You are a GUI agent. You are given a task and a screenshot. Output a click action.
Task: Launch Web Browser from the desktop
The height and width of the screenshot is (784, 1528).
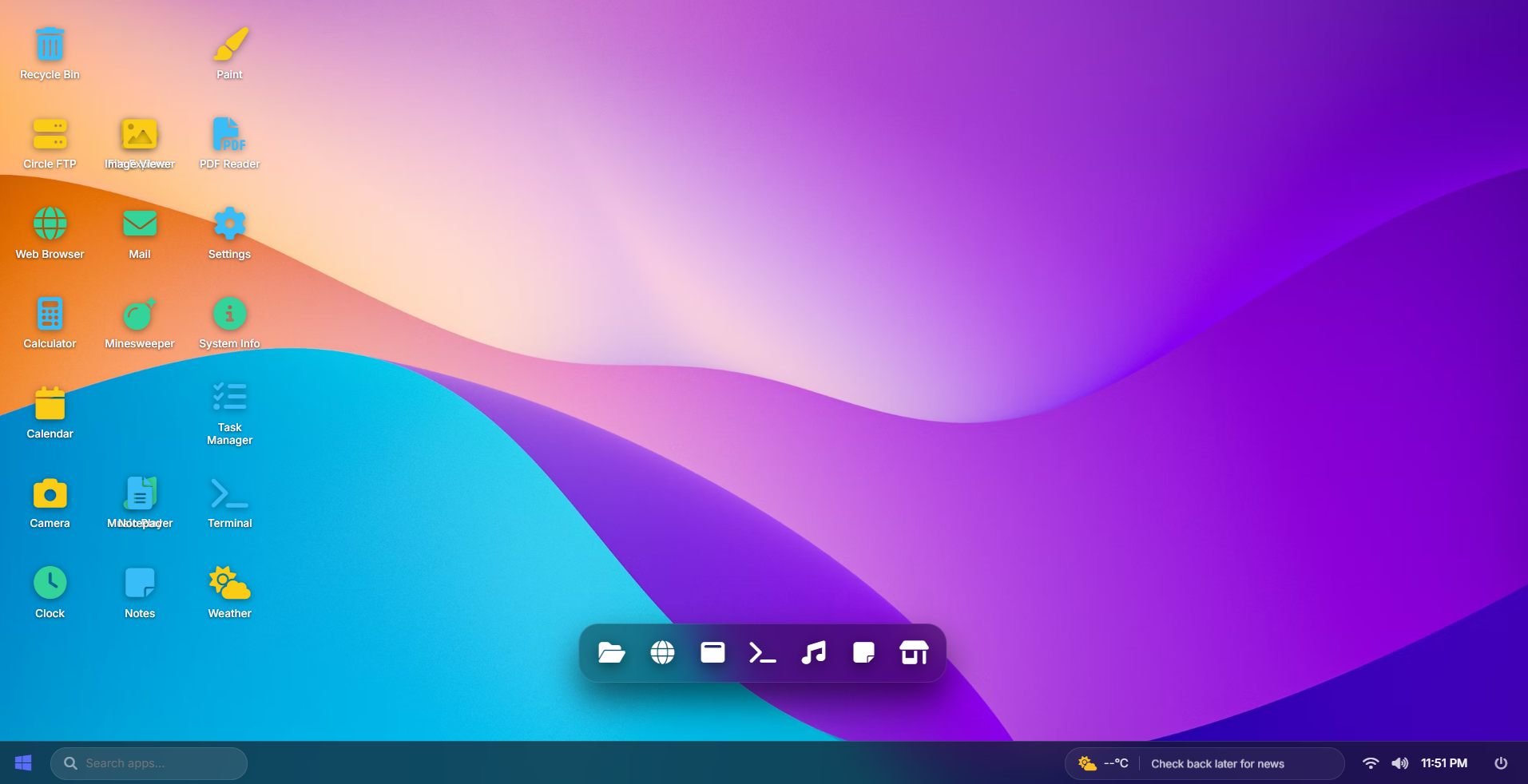click(50, 232)
